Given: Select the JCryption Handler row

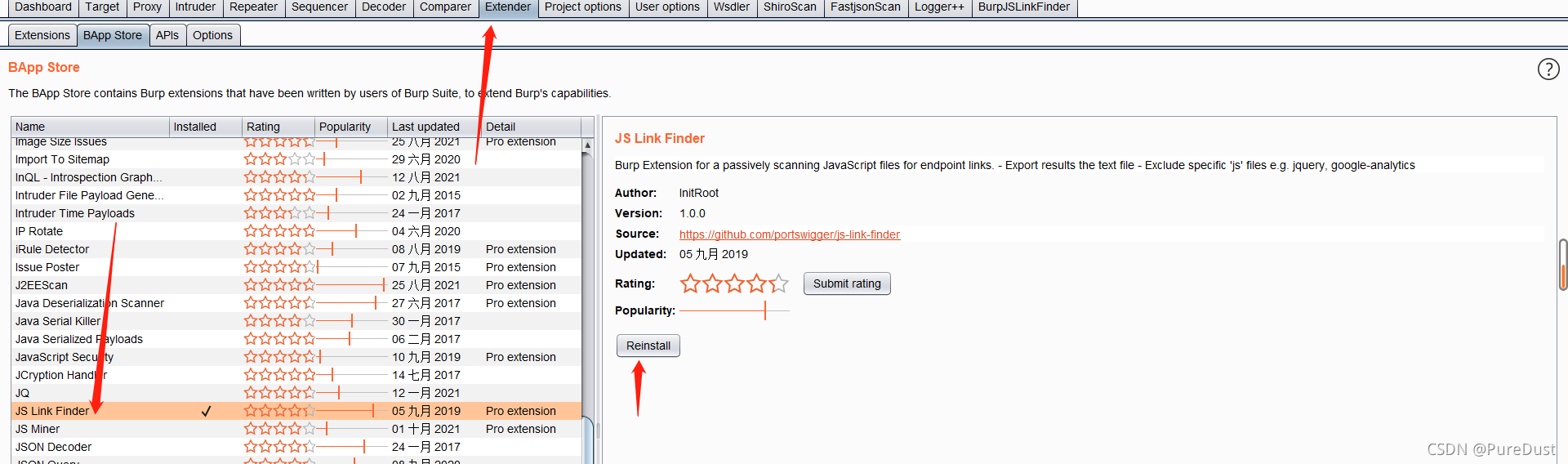Looking at the screenshot, I should [x=296, y=375].
